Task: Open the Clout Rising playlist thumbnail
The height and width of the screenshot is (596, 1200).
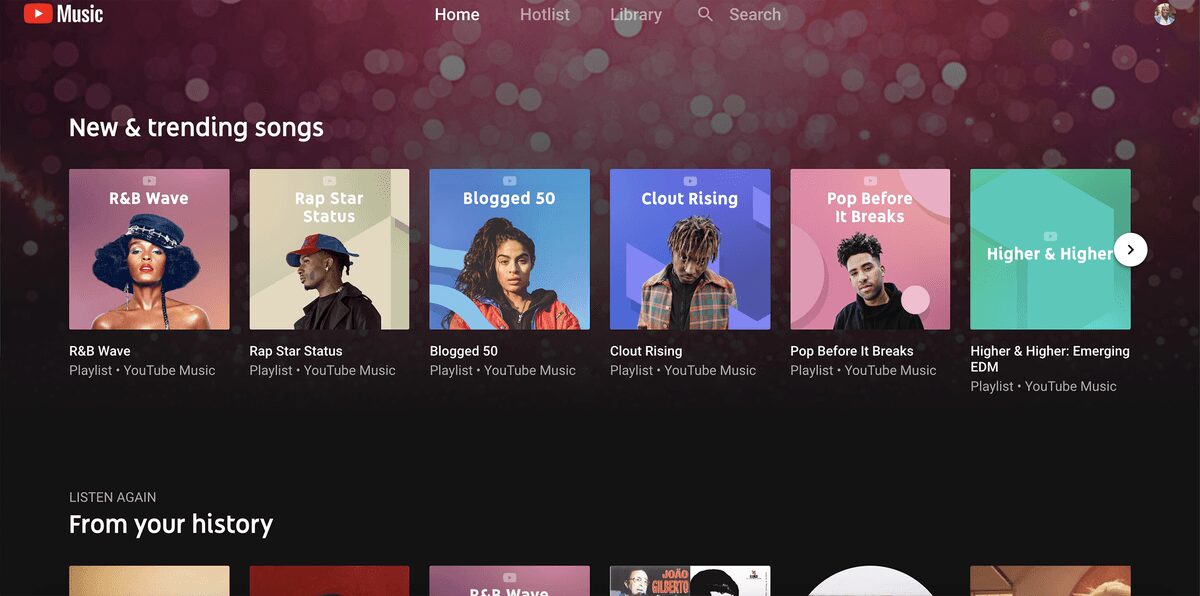Action: pyautogui.click(x=689, y=249)
